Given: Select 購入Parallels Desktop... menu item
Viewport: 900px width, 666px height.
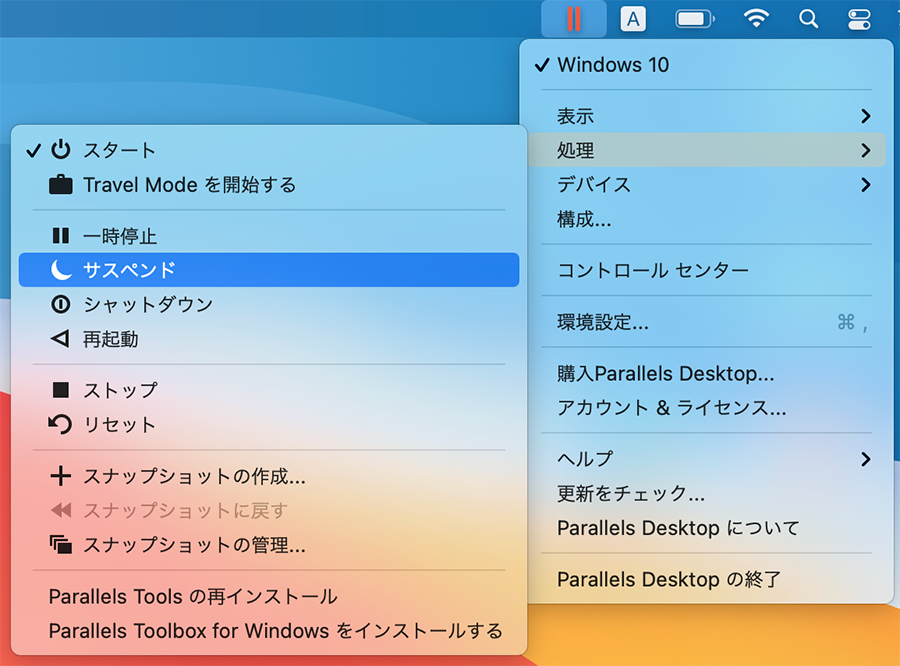Looking at the screenshot, I should (x=707, y=374).
